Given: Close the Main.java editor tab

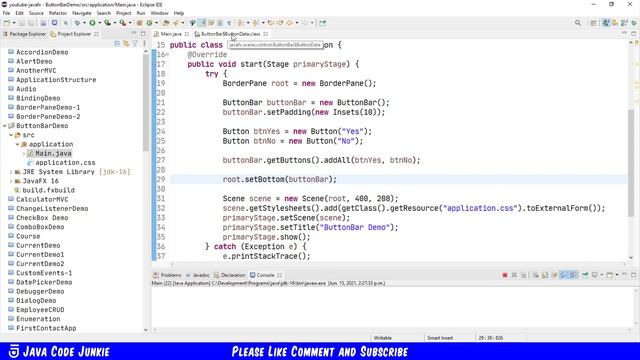Looking at the screenshot, I should [187, 34].
